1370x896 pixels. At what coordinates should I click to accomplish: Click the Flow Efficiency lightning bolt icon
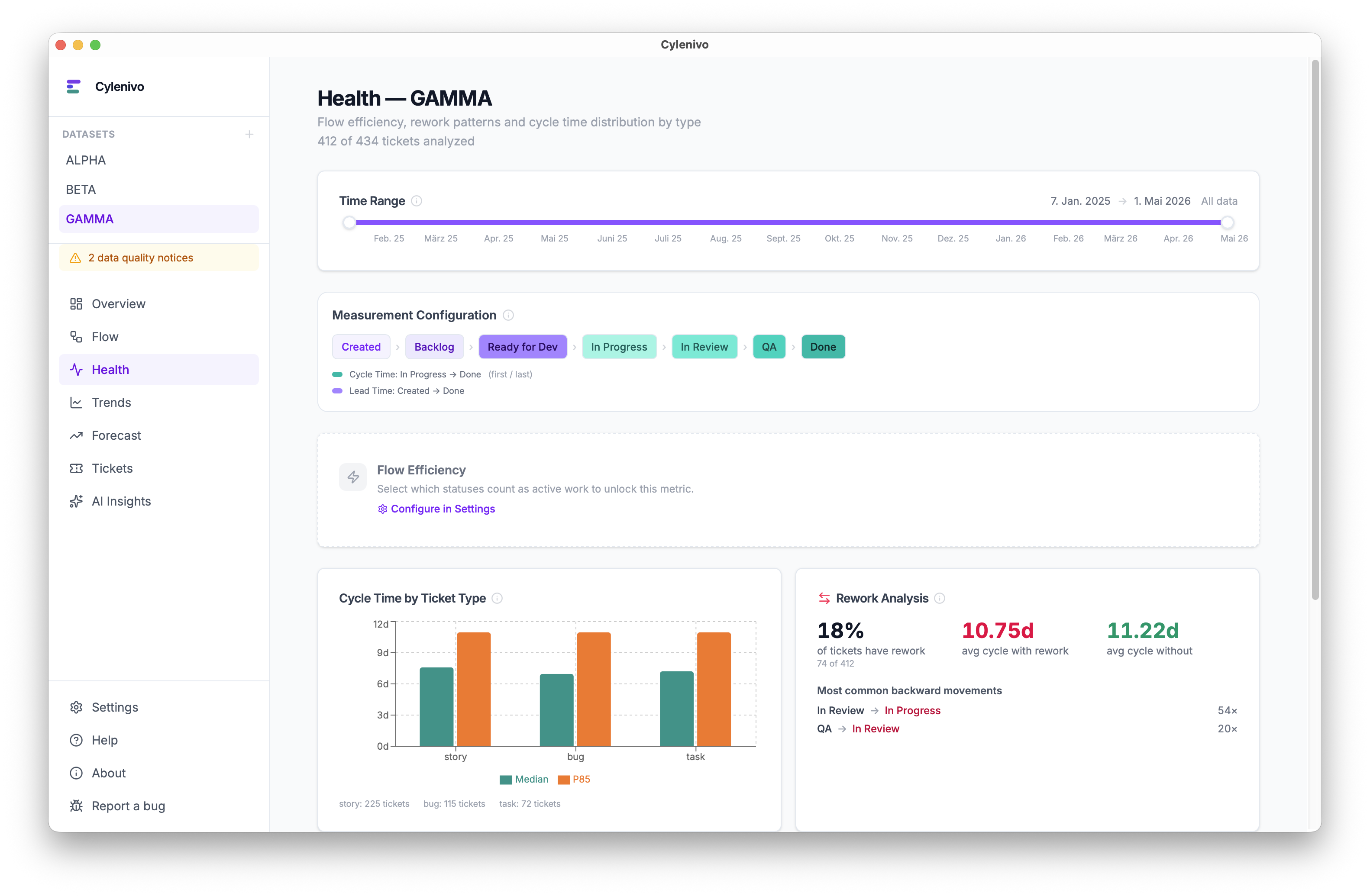point(353,477)
